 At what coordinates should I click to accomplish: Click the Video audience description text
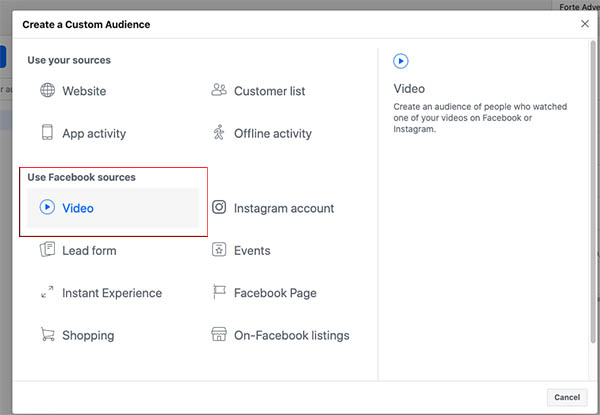(480, 118)
